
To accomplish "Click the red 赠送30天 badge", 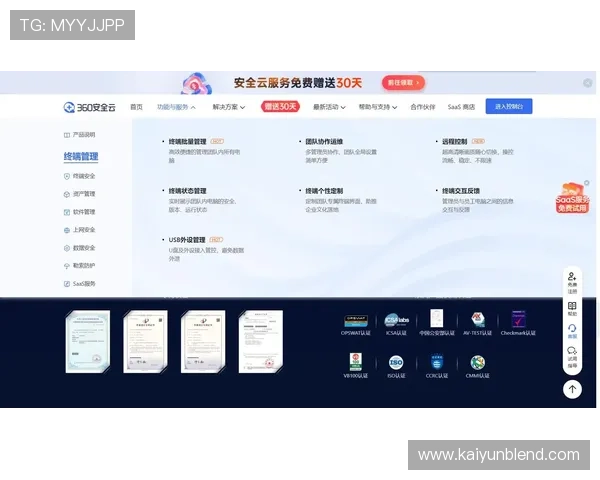I will [x=280, y=106].
